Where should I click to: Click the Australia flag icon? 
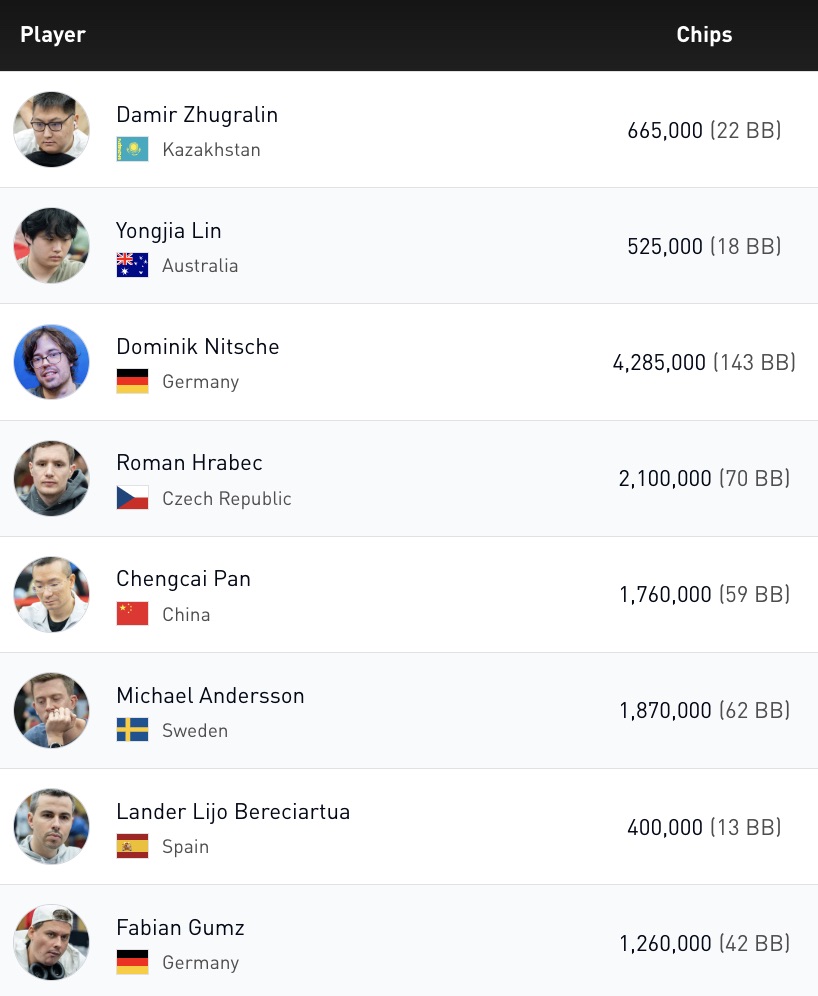pyautogui.click(x=132, y=266)
